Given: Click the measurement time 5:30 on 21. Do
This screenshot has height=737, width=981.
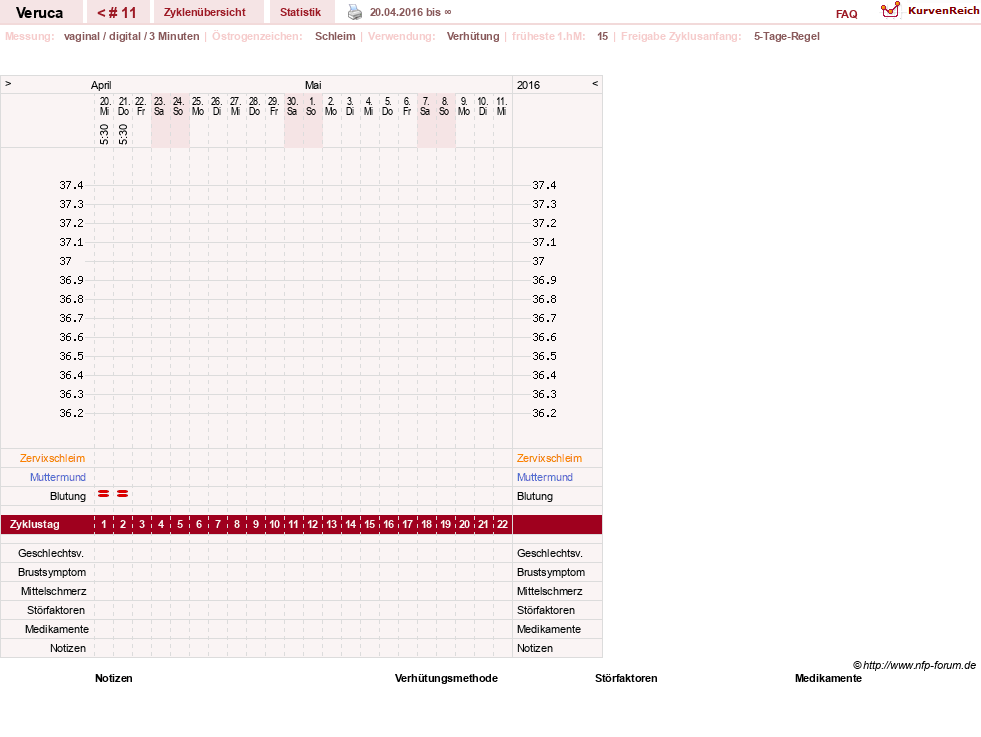Looking at the screenshot, I should click(x=123, y=134).
